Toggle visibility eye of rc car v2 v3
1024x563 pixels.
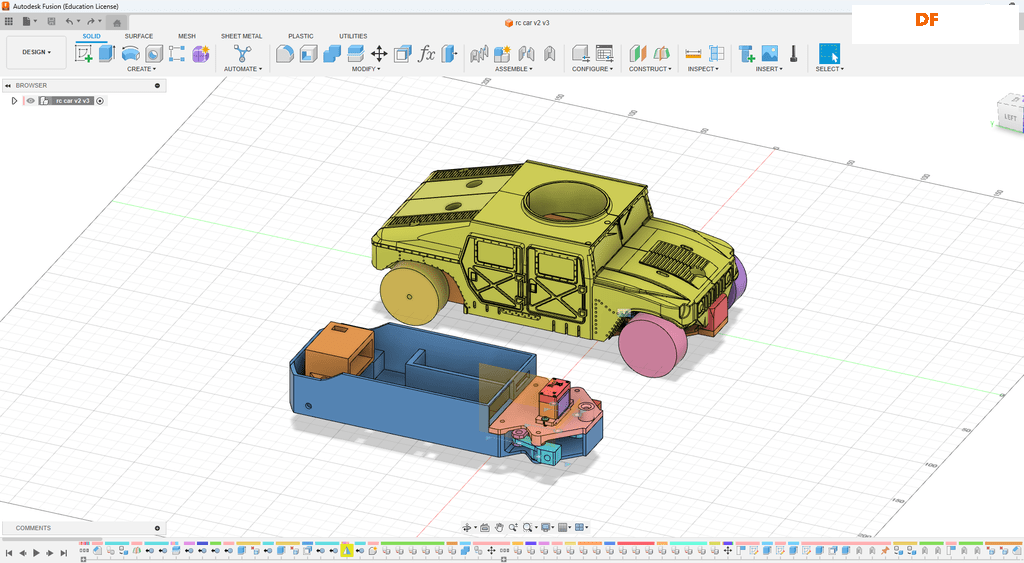(30, 101)
